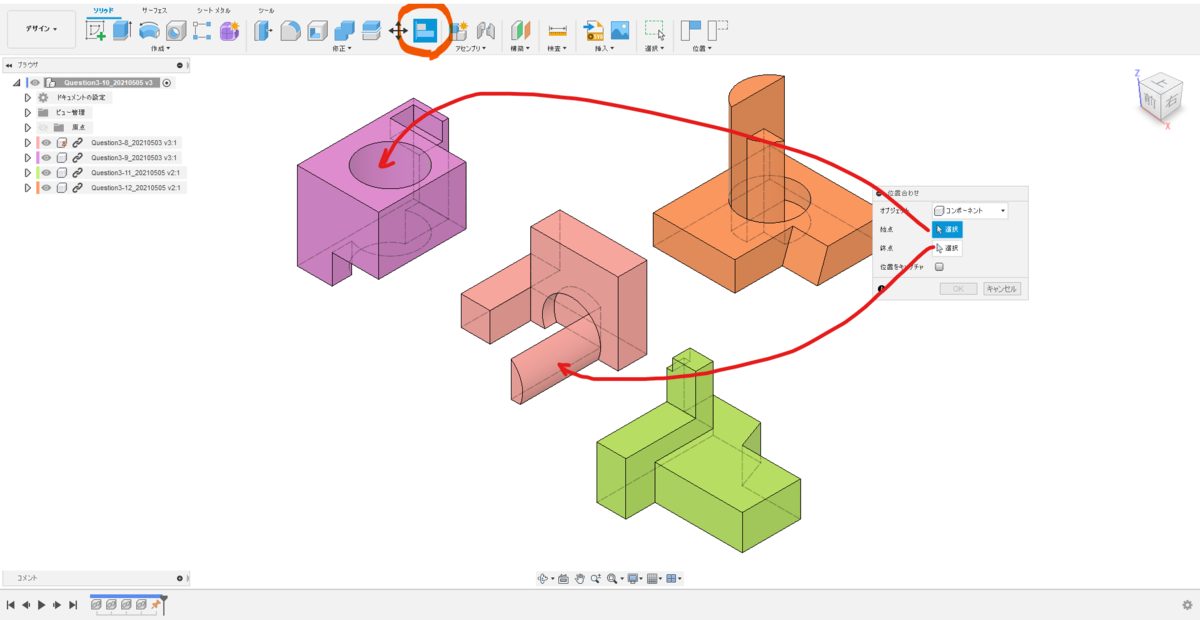Image resolution: width=1200 pixels, height=620 pixels.
Task: Select the Press Pull tool
Action: click(263, 30)
